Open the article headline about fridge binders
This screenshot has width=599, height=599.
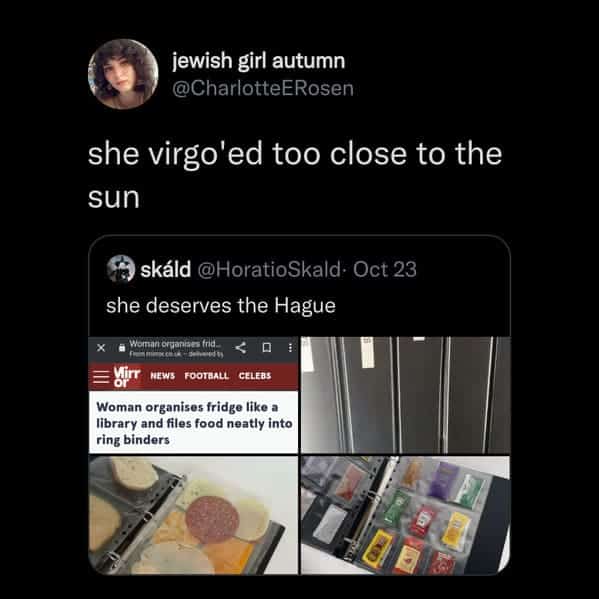pyautogui.click(x=194, y=423)
